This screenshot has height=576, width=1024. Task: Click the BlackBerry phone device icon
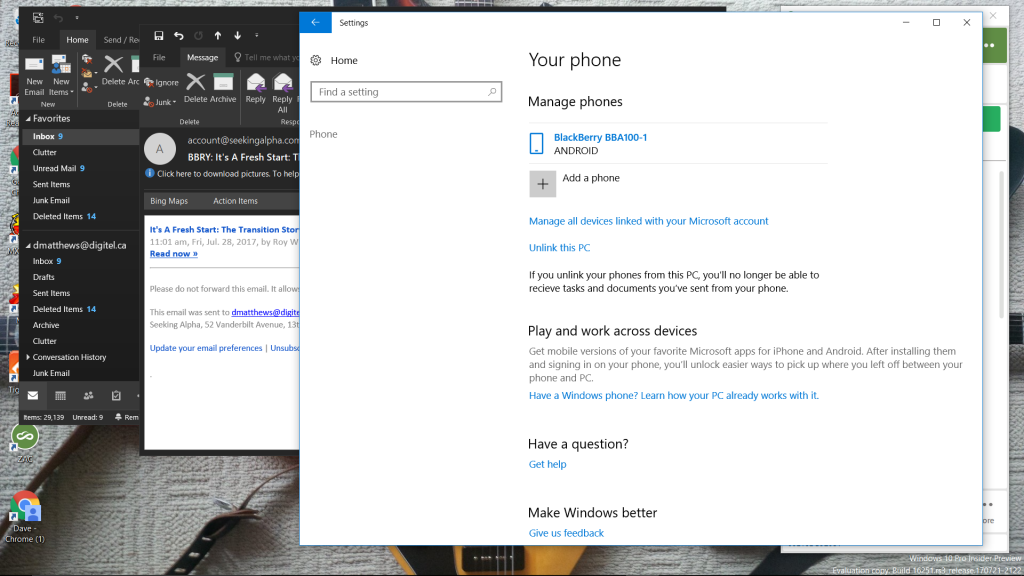coord(536,143)
